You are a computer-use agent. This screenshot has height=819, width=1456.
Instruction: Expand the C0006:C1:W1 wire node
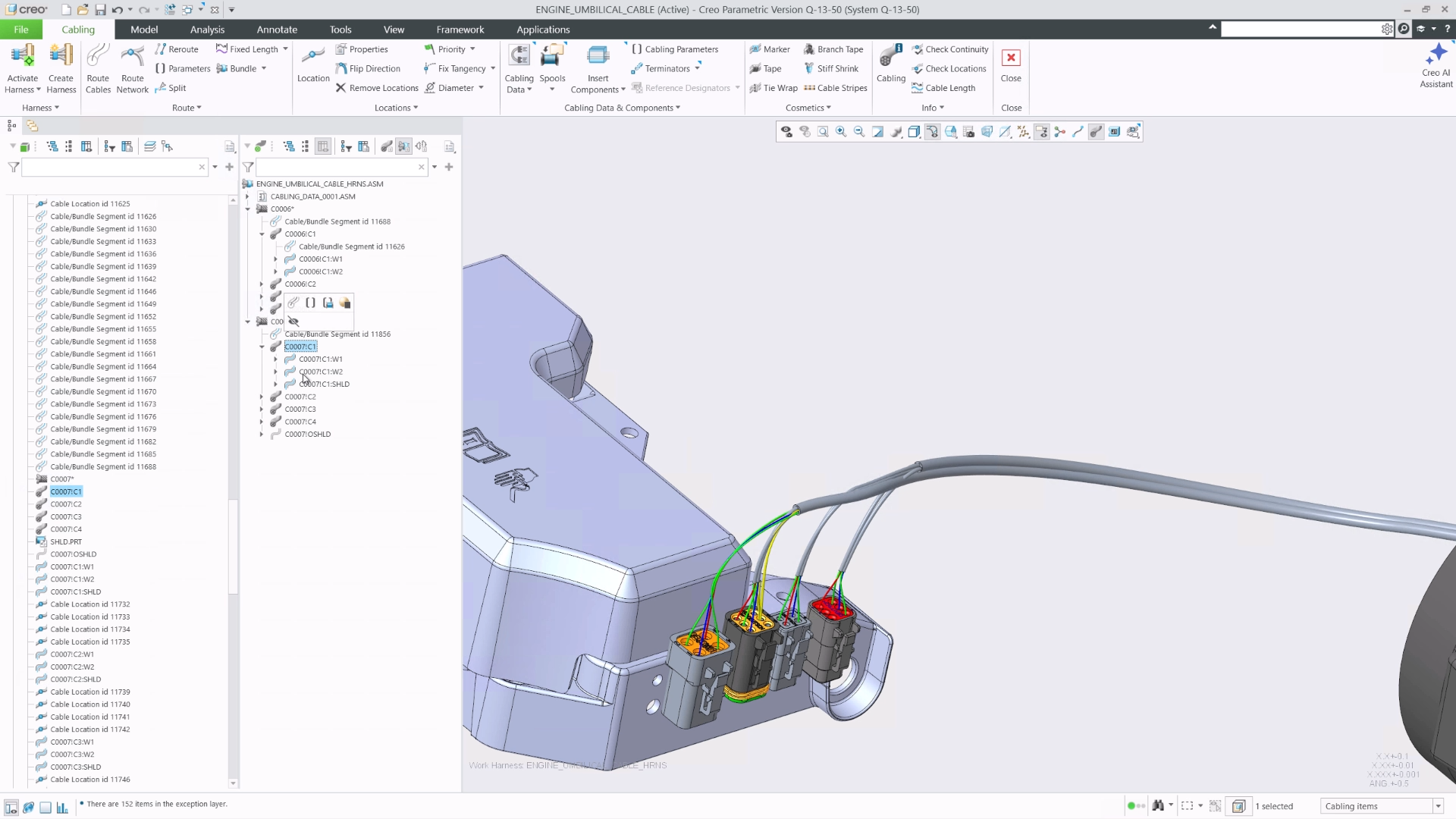click(276, 259)
